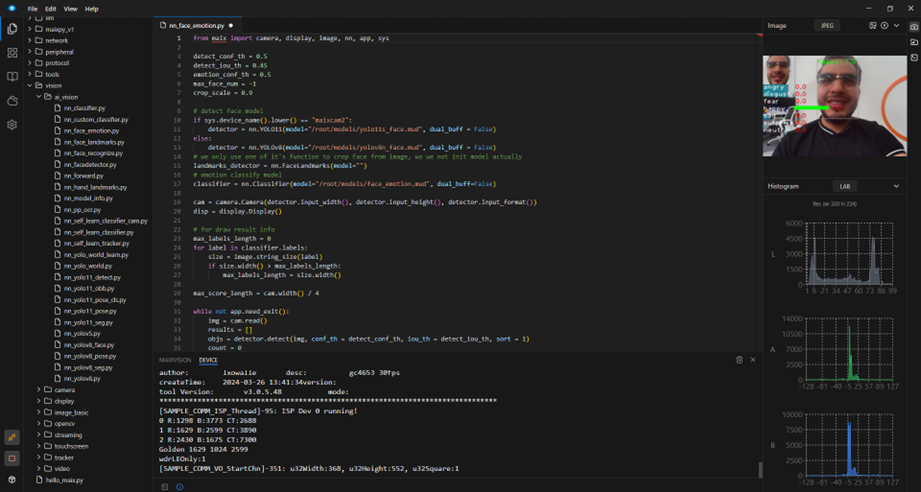Click the folder import icon at right edge
Viewport: 921px width, 492px height.
tap(914, 42)
